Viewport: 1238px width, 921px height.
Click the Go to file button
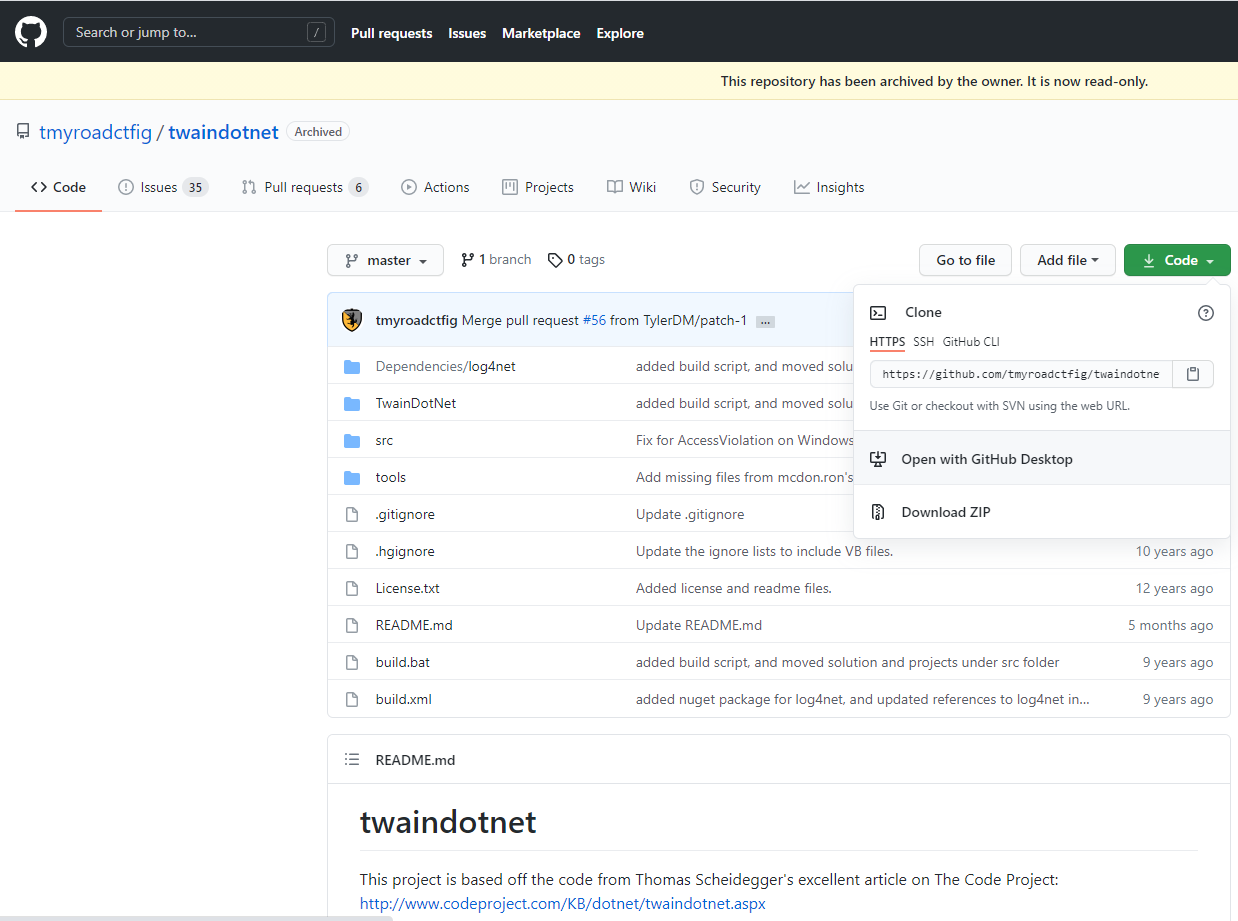pos(965,260)
